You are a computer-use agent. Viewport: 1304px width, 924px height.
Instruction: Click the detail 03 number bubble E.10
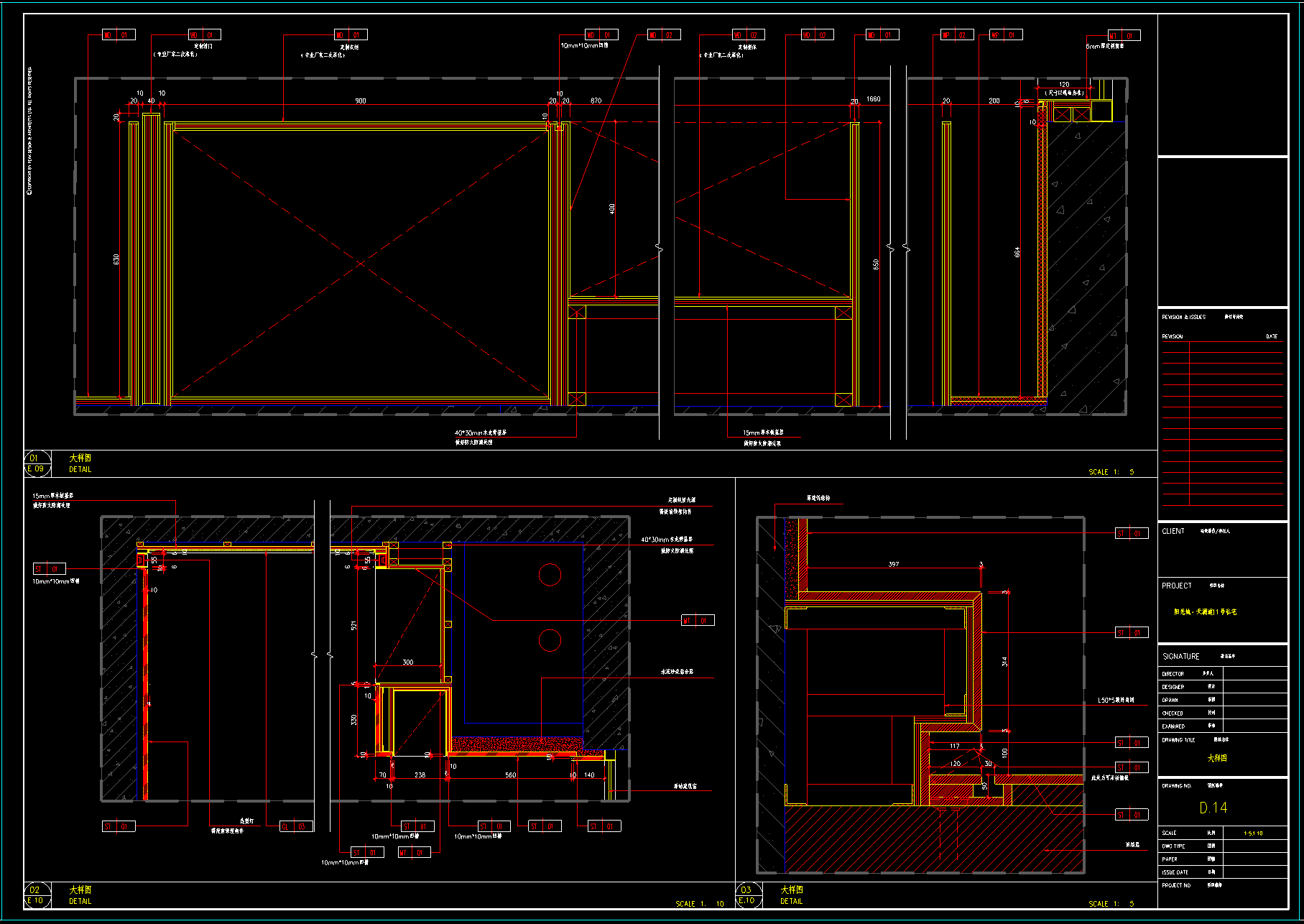point(747,895)
